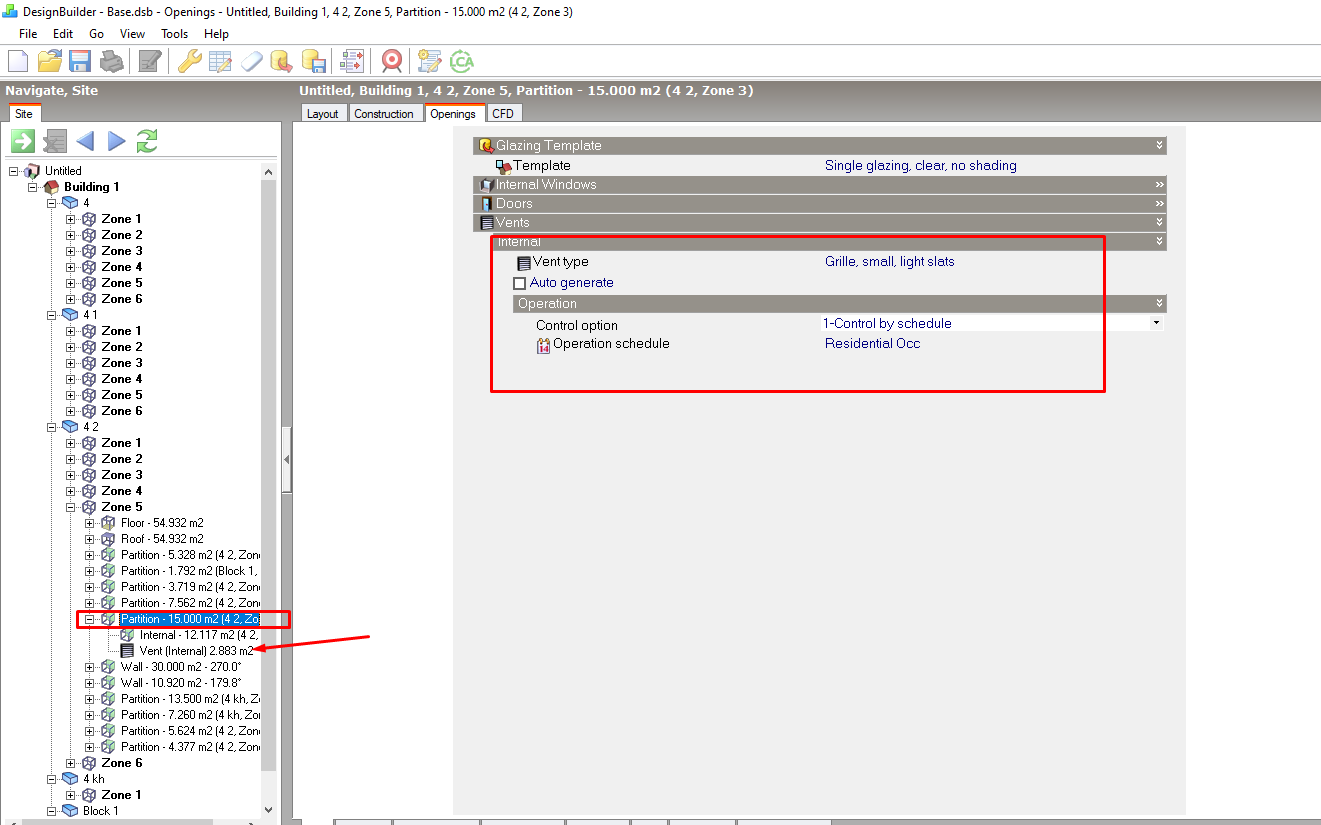
Task: Click the Grille, small, light slats vent type
Action: [890, 262]
